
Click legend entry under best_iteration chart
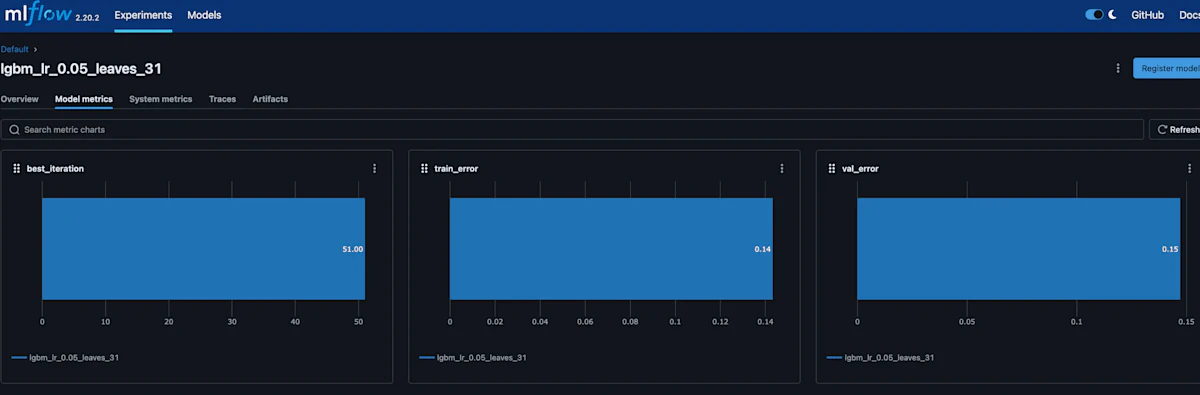pos(66,357)
